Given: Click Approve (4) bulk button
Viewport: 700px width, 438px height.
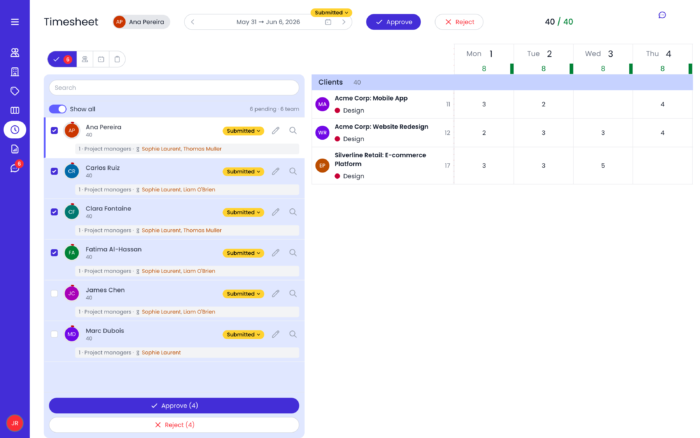Looking at the screenshot, I should click(174, 405).
